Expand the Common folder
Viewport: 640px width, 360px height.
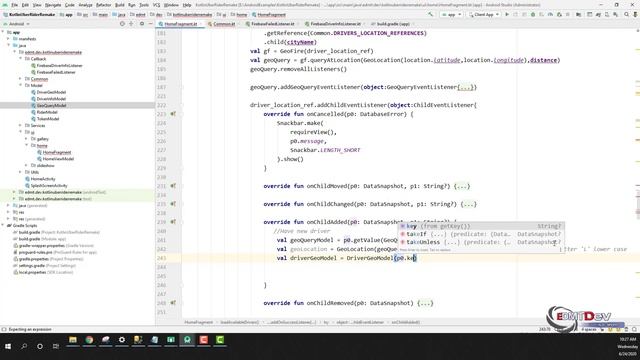(x=20, y=79)
